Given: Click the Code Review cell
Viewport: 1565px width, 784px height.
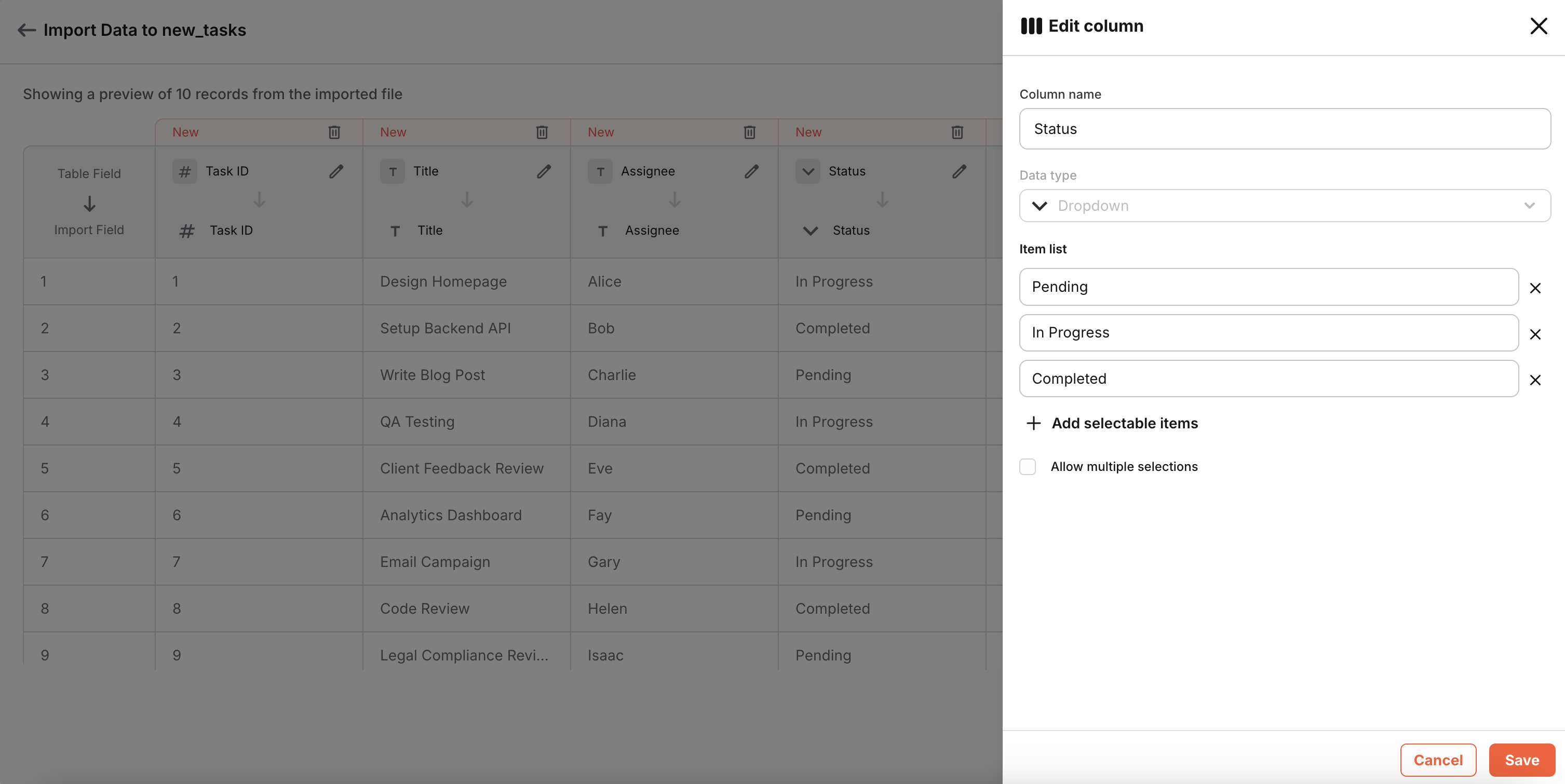Looking at the screenshot, I should 467,609.
